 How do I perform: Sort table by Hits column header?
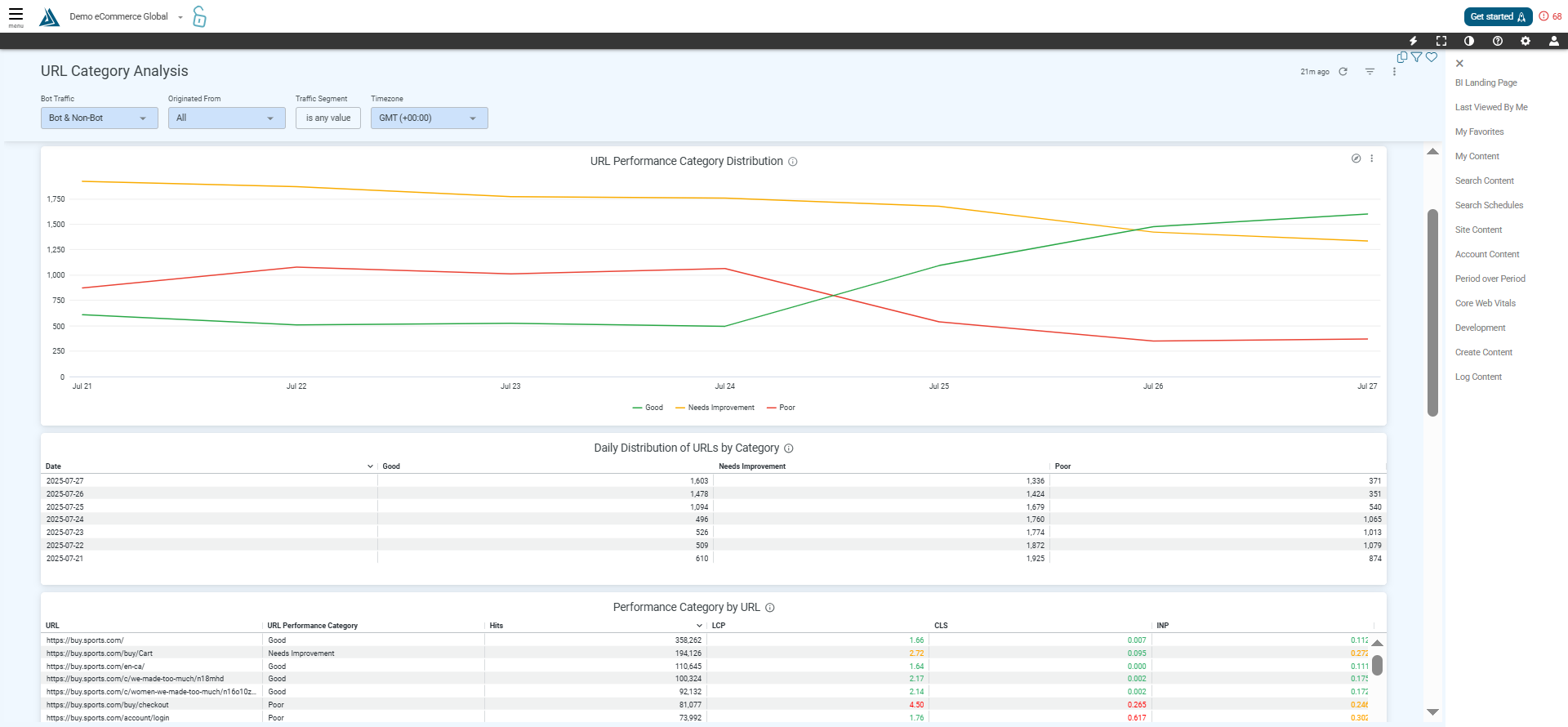pos(497,626)
